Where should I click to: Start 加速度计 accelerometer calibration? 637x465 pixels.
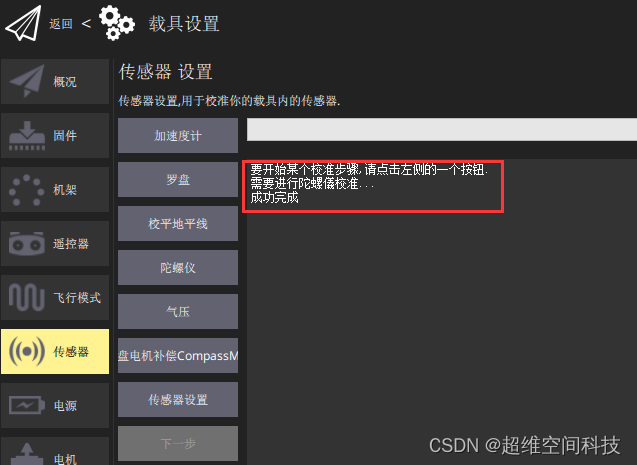pos(178,136)
